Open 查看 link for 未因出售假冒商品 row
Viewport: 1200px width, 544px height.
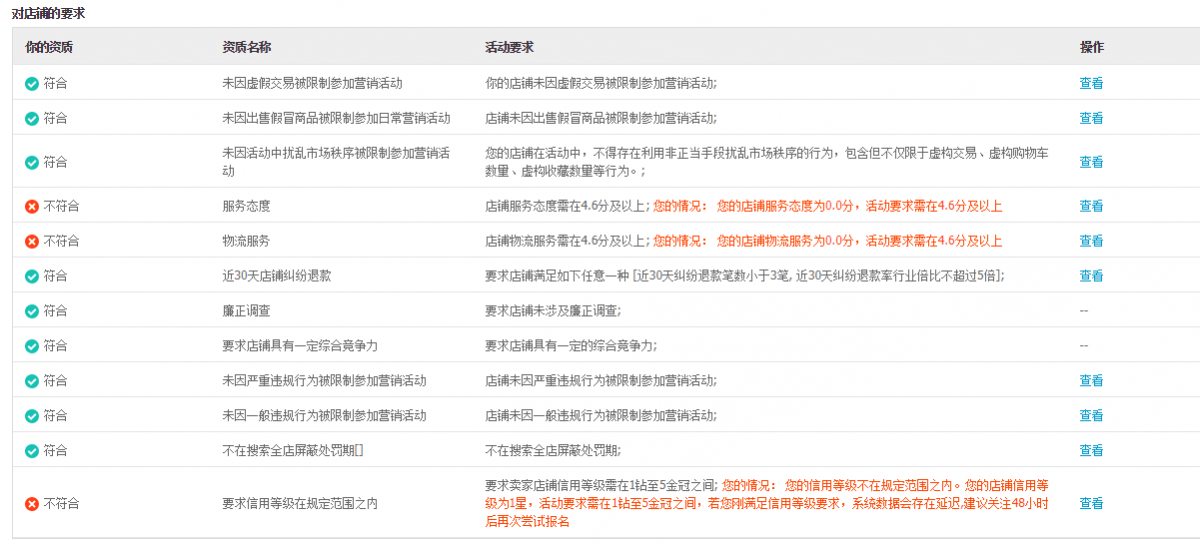pos(1091,118)
